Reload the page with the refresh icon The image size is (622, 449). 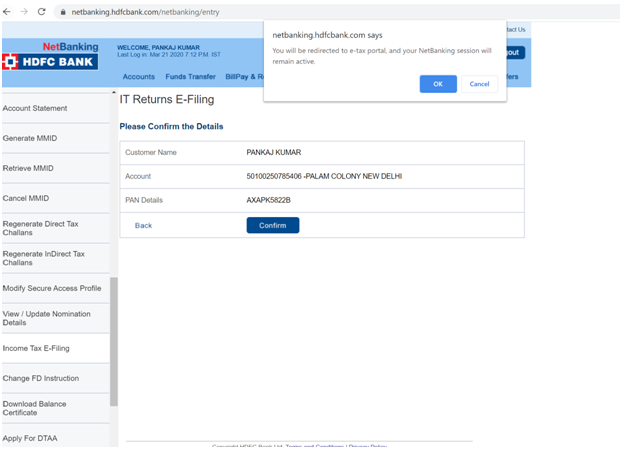click(42, 12)
